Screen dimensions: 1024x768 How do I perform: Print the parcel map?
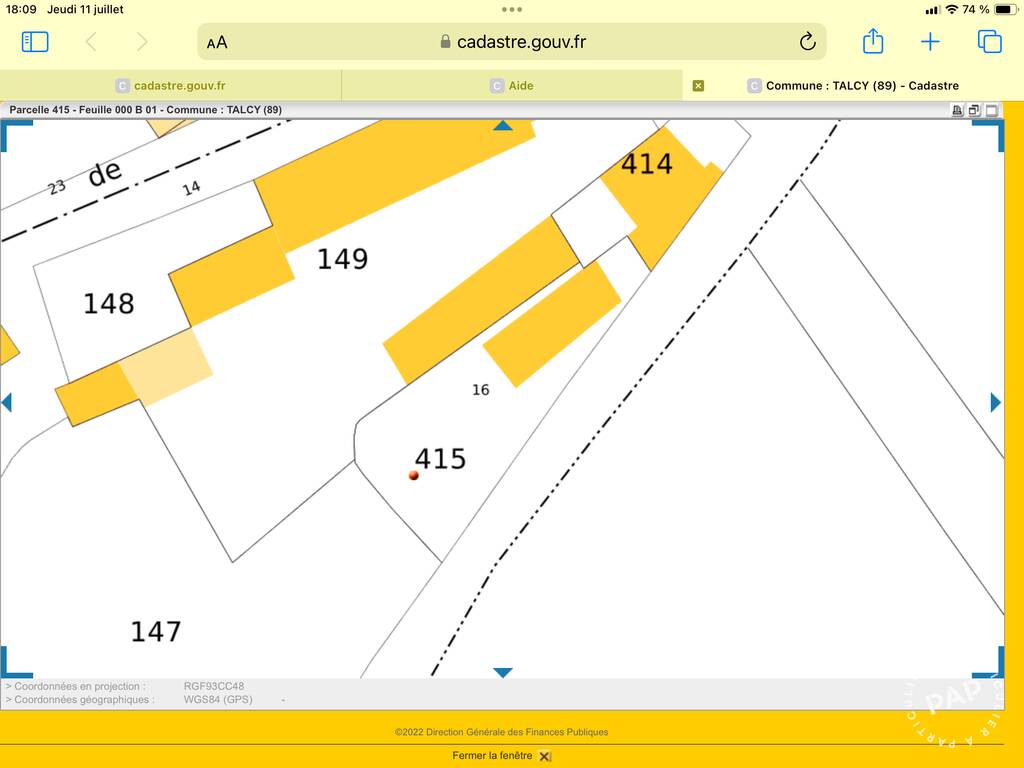[957, 110]
